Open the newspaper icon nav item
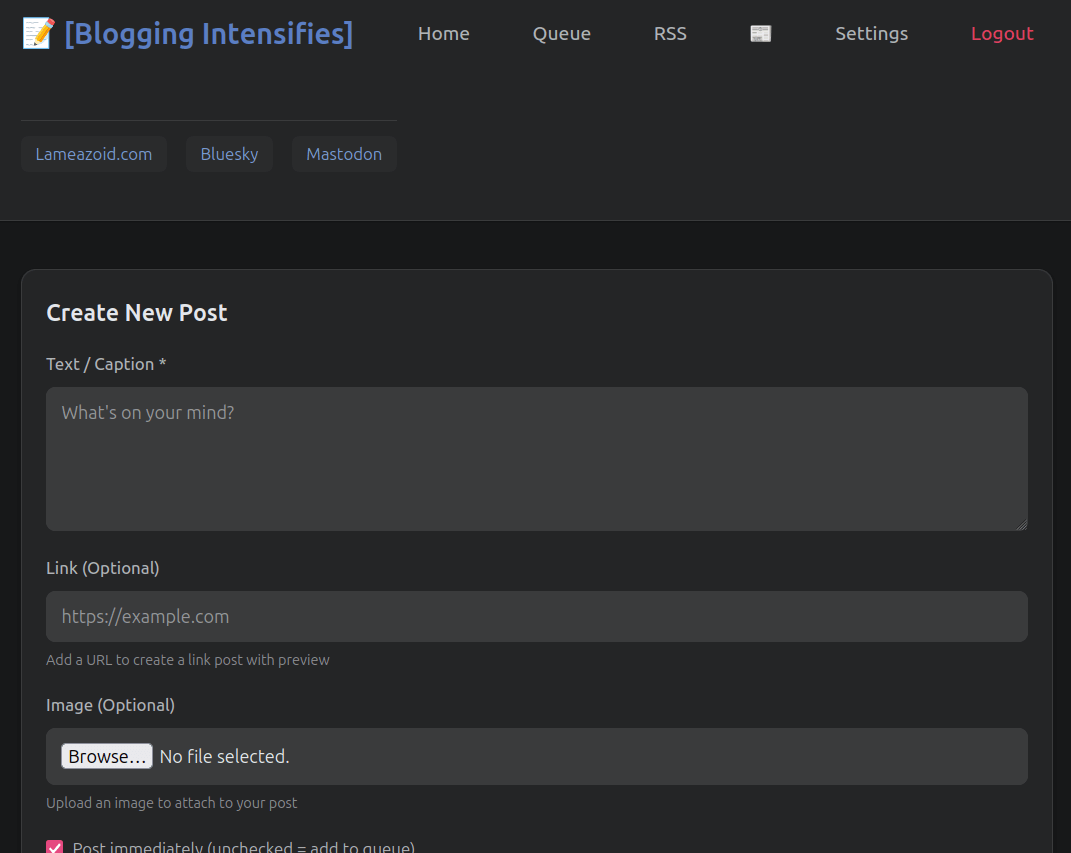Screen dimensions: 1071x853 tap(761, 34)
